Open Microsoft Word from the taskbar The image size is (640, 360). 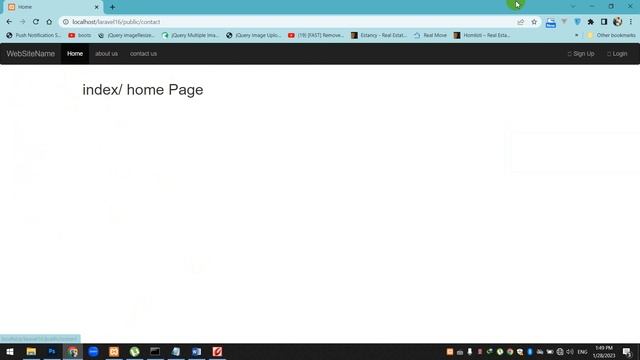pyautogui.click(x=196, y=351)
